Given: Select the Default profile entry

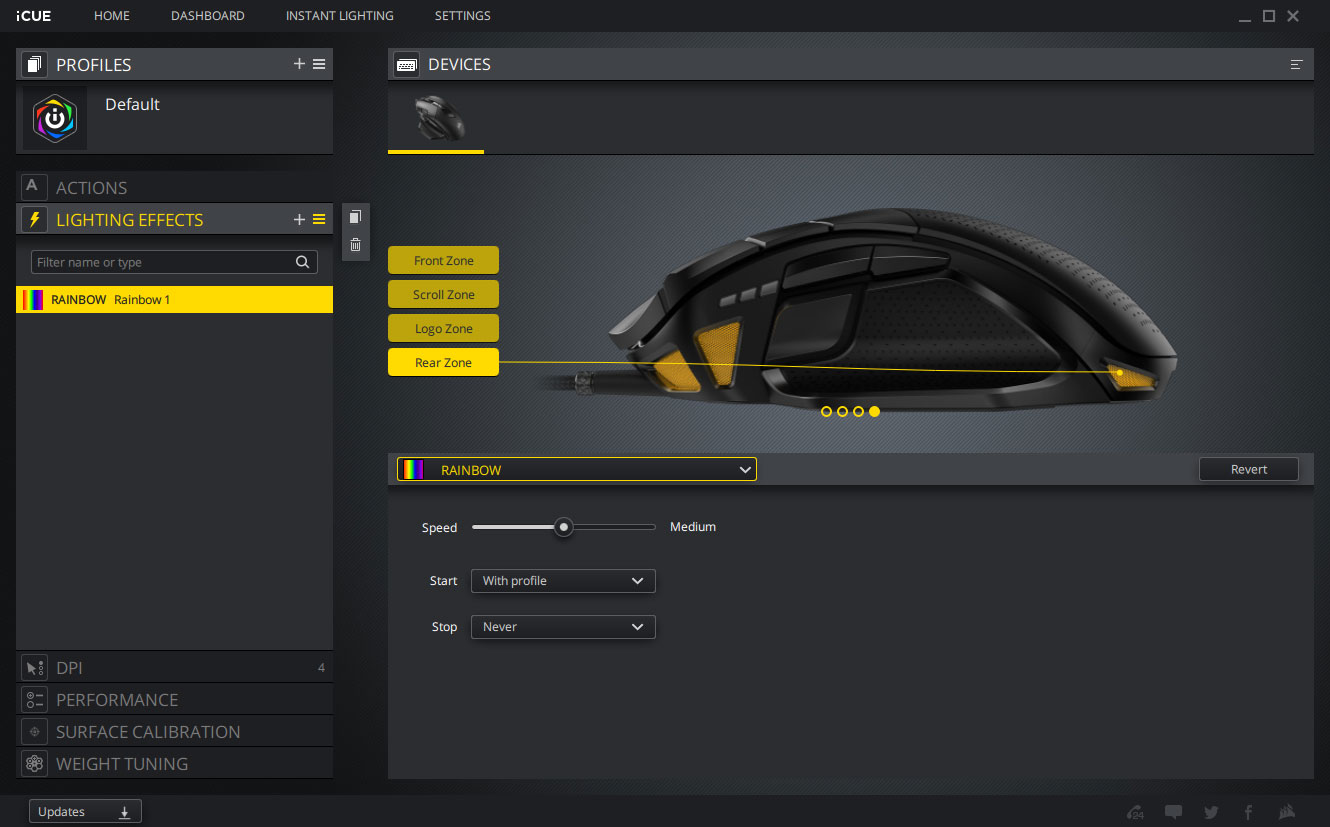Looking at the screenshot, I should (174, 118).
